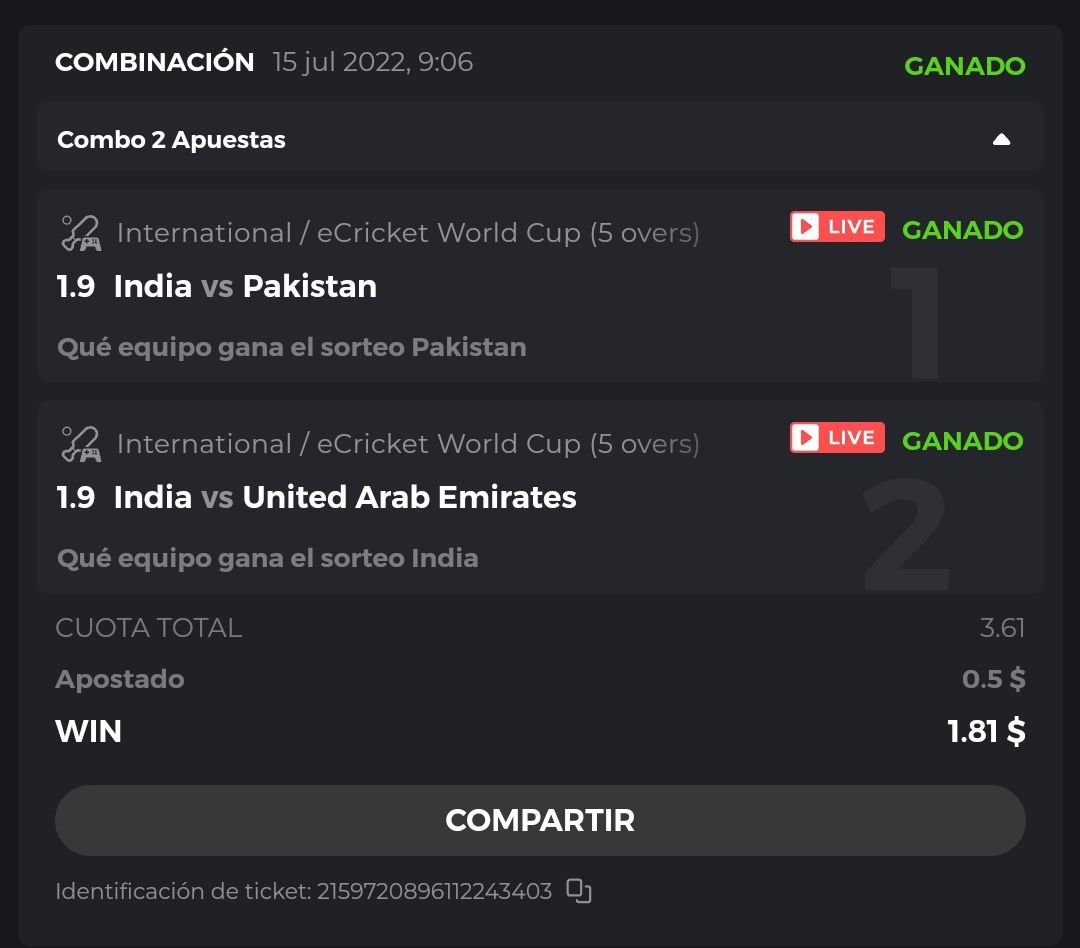Collapse the Combo 2 Apuestas section
This screenshot has height=948, width=1080.
[x=1001, y=140]
